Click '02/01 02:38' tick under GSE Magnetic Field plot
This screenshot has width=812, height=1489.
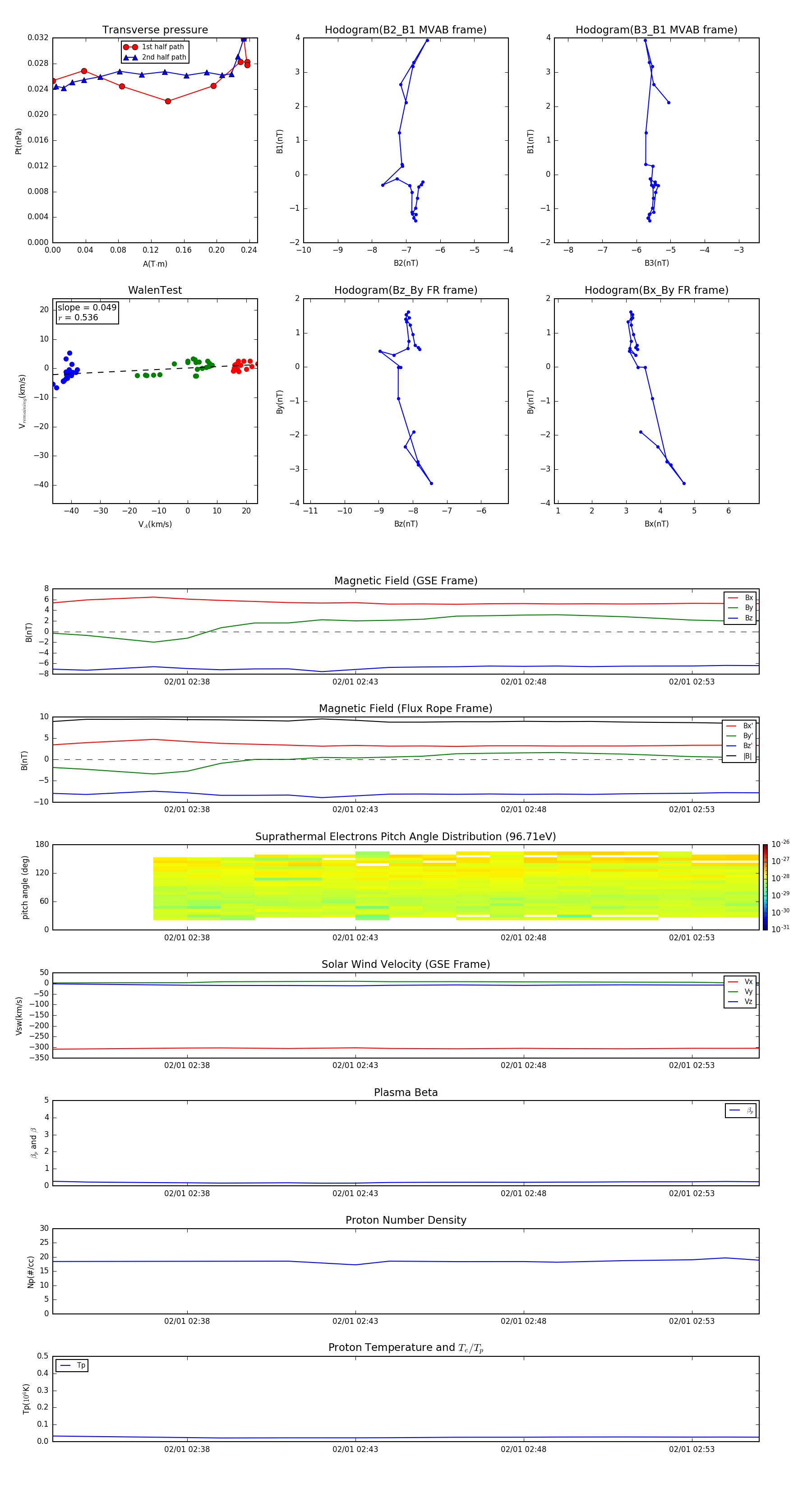click(187, 682)
